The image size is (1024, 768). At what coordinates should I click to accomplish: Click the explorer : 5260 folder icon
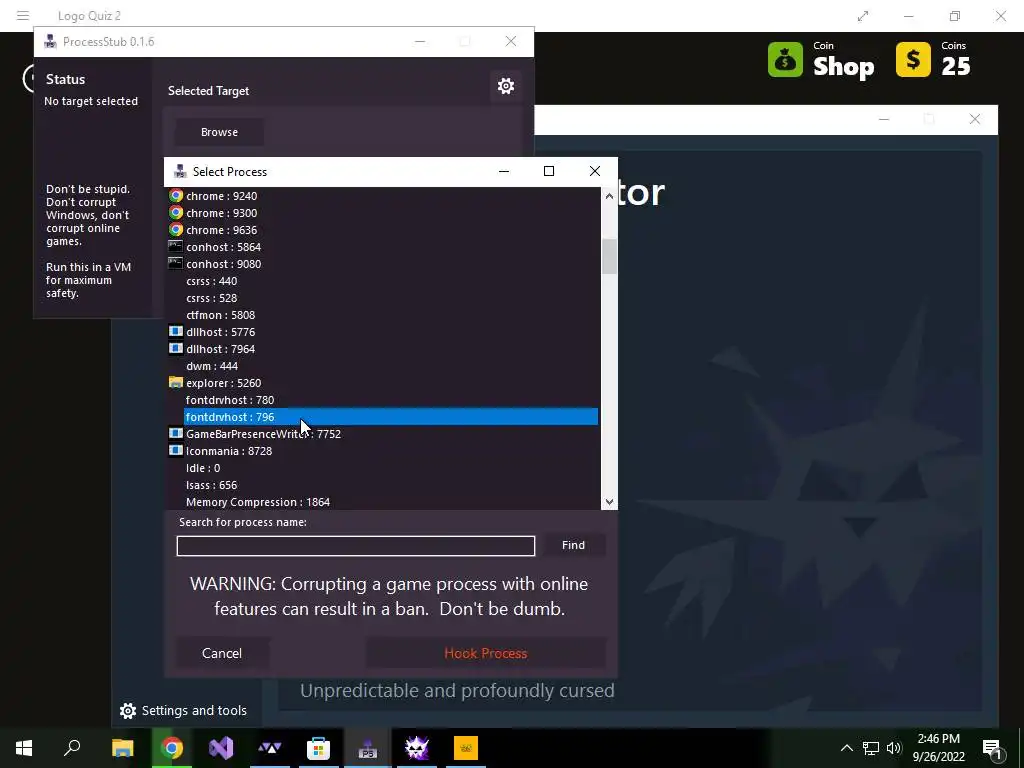(x=176, y=382)
